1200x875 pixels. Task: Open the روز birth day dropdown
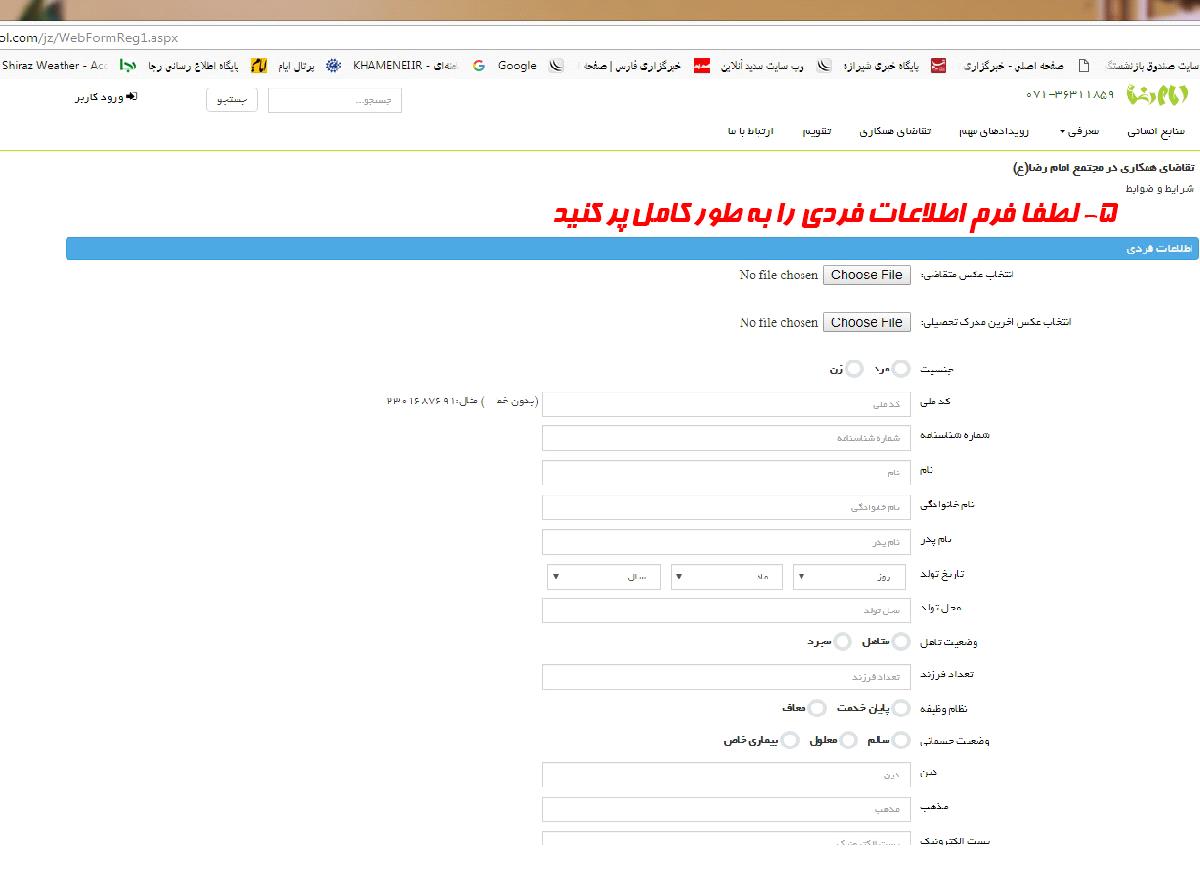[849, 577]
